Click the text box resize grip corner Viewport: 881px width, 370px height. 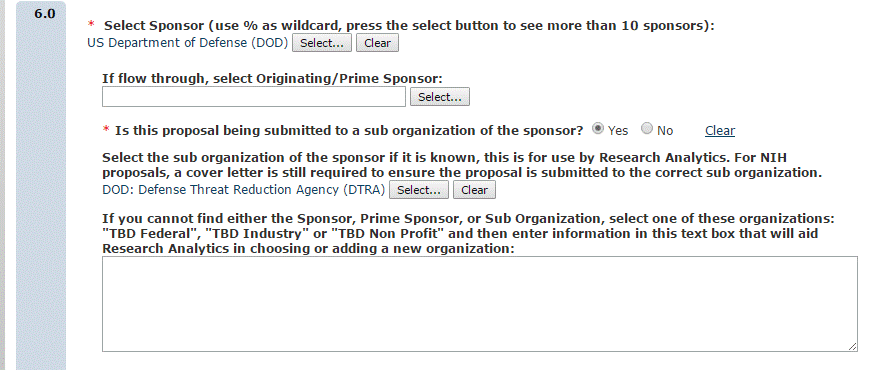pyautogui.click(x=853, y=347)
